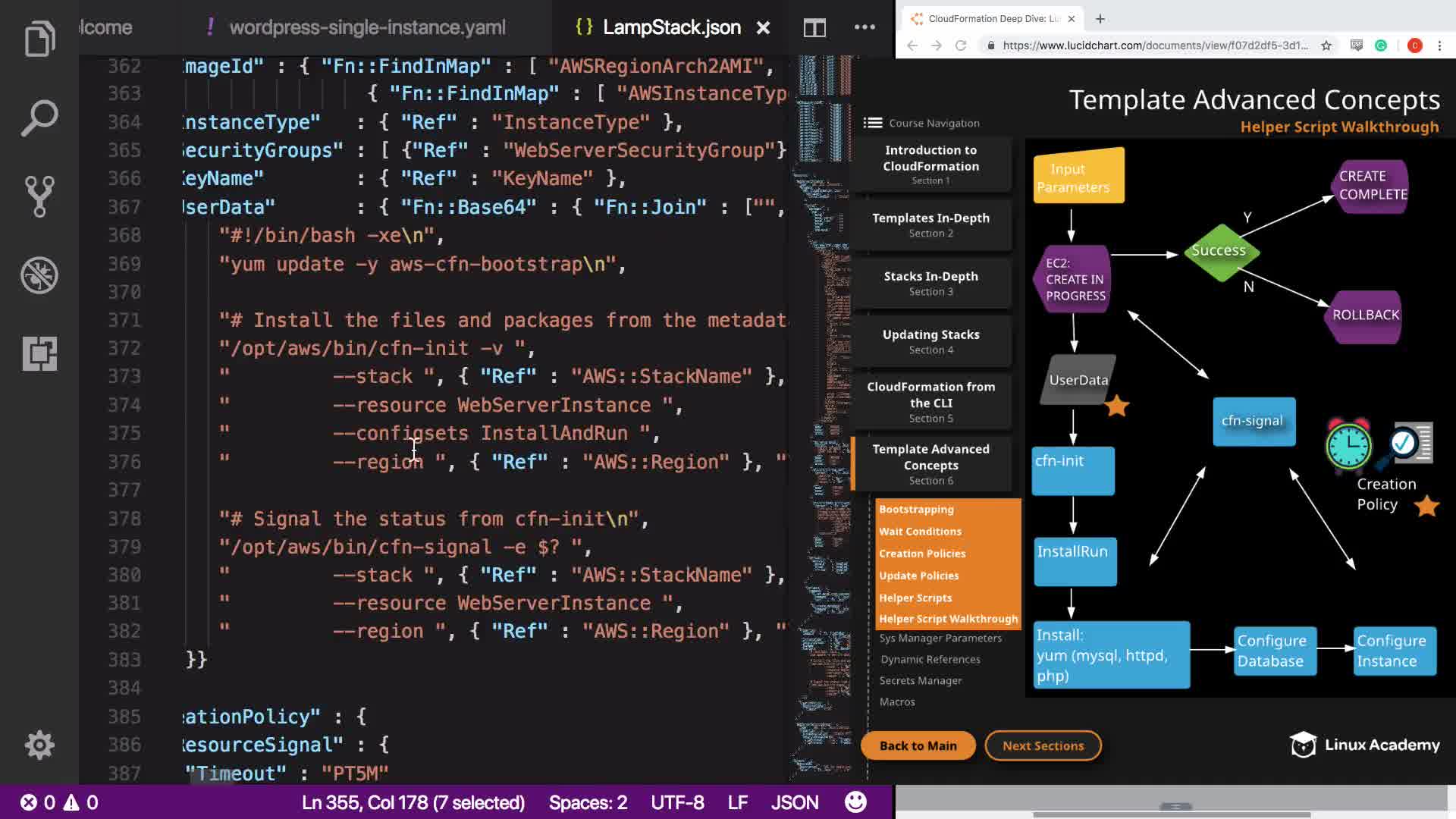Toggle the Course Navigation list icon

coord(873,123)
